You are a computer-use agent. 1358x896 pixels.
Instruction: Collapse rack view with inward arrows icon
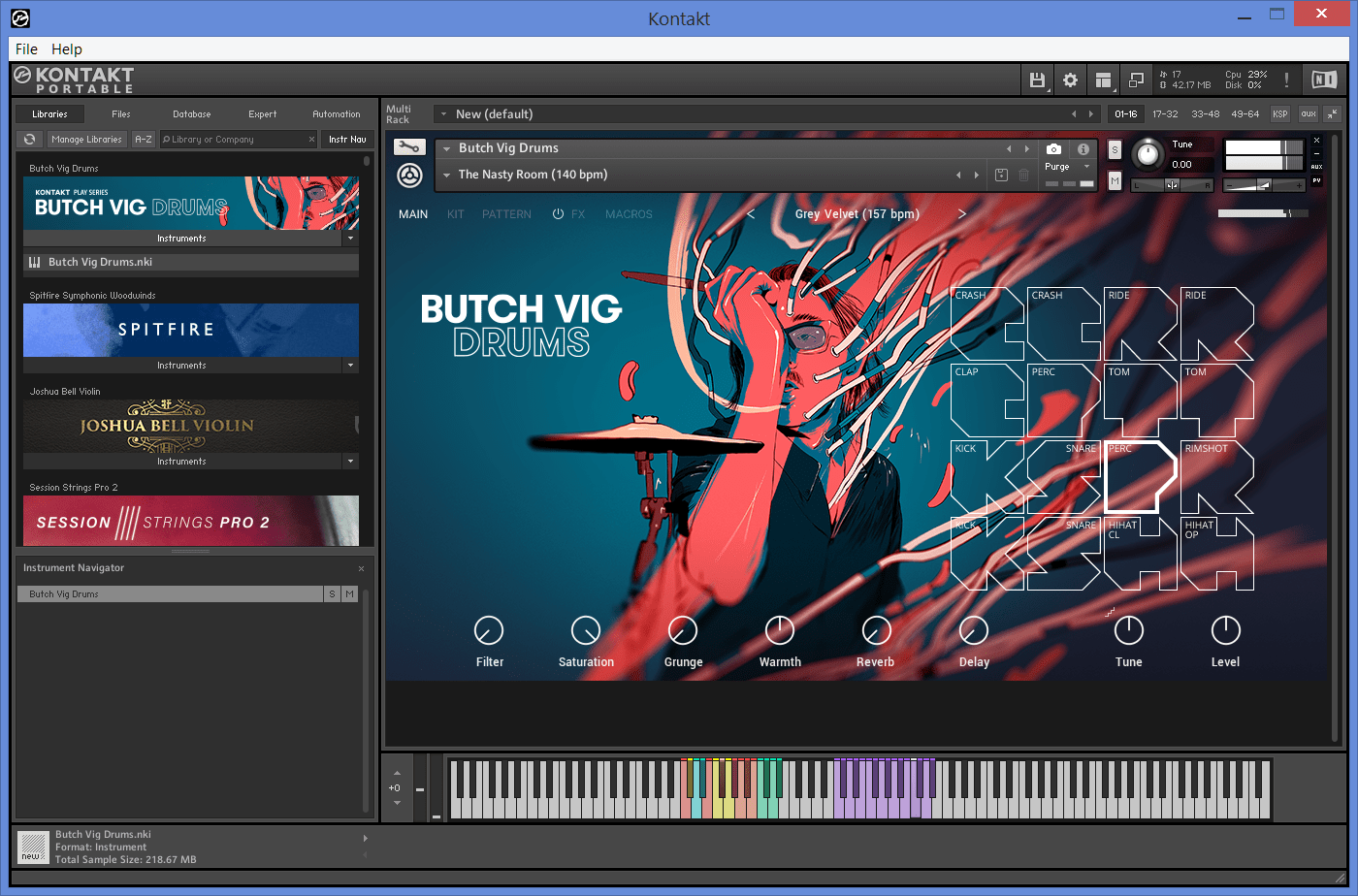click(1332, 114)
